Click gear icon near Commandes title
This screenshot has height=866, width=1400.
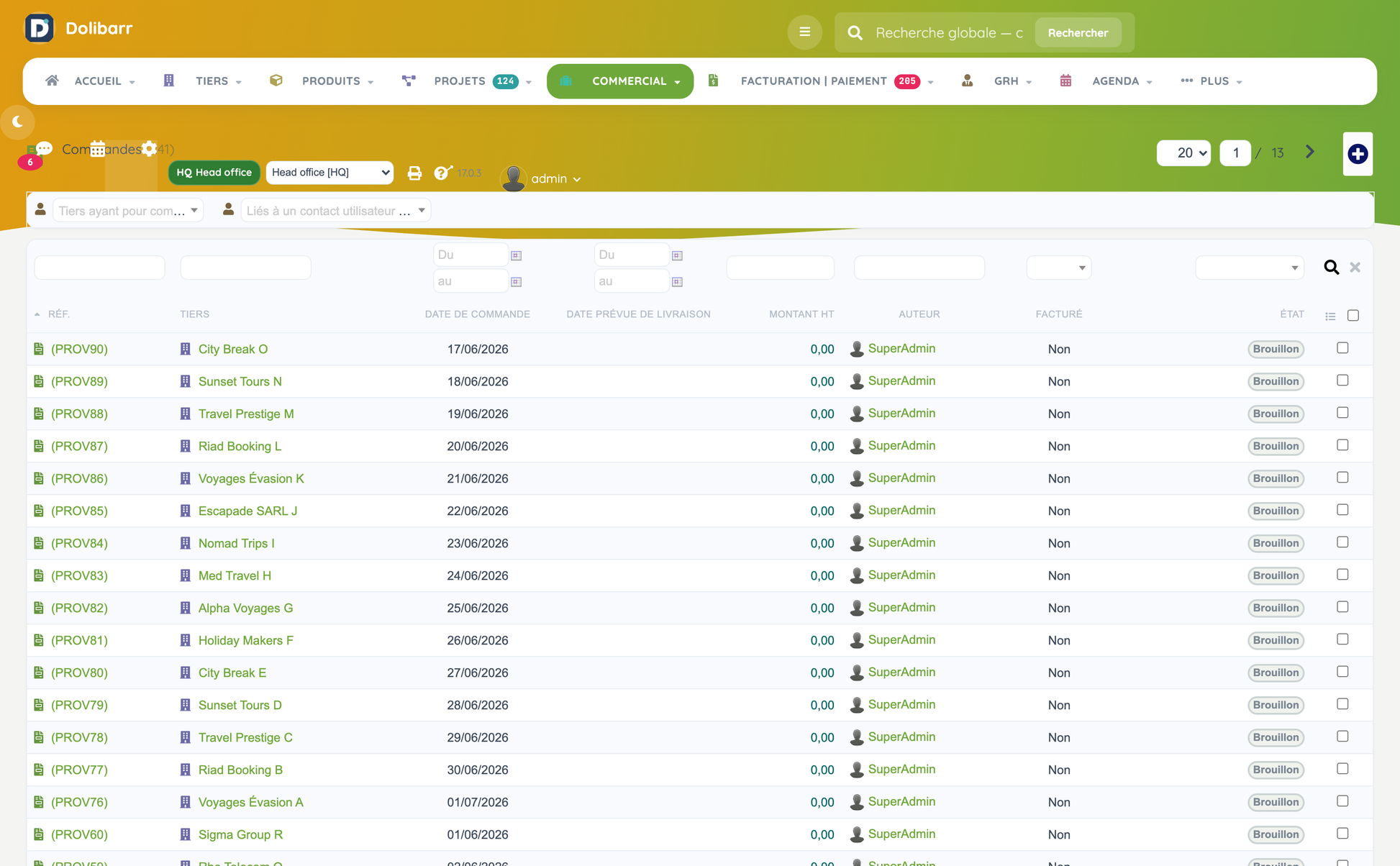tap(149, 148)
